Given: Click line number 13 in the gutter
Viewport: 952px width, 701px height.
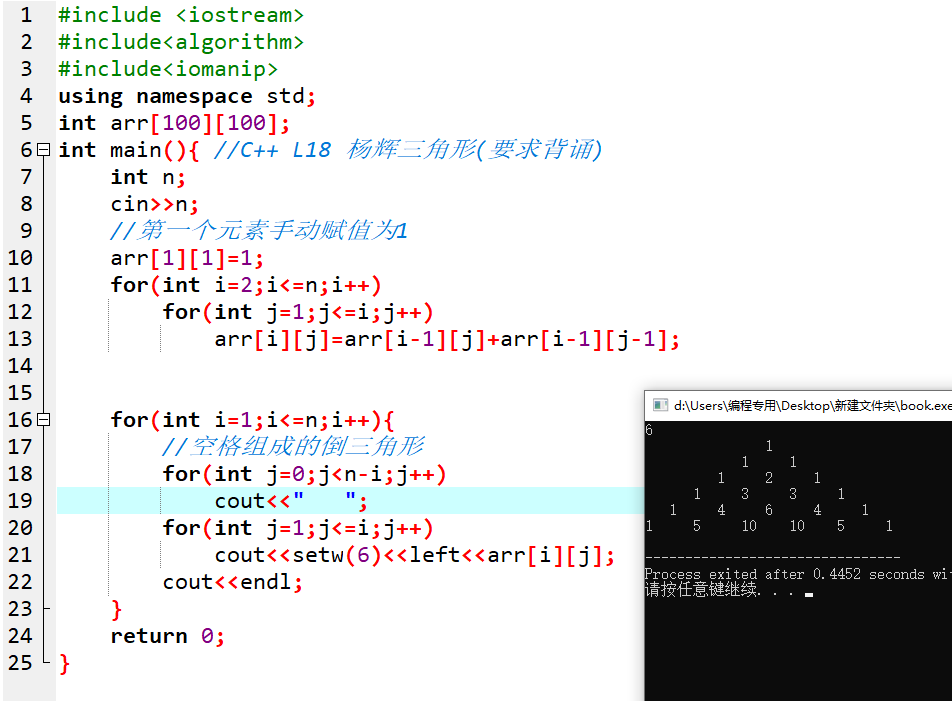Looking at the screenshot, I should pos(20,339).
